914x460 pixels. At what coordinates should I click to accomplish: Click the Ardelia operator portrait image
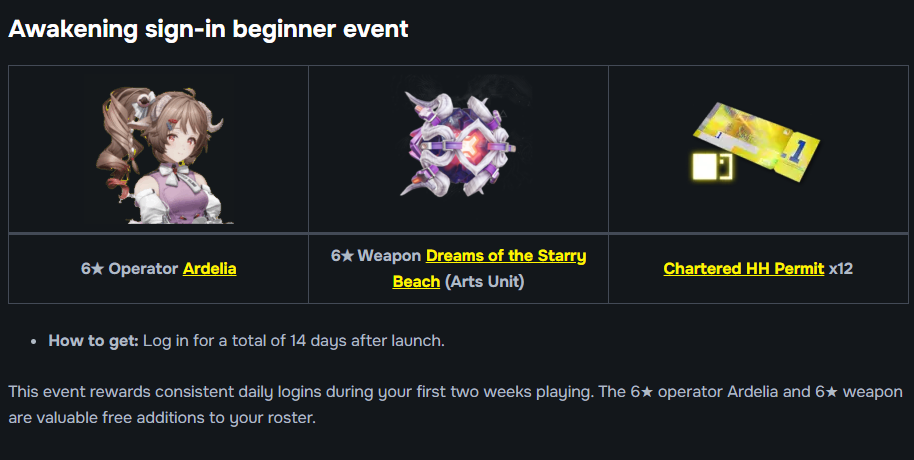[158, 150]
